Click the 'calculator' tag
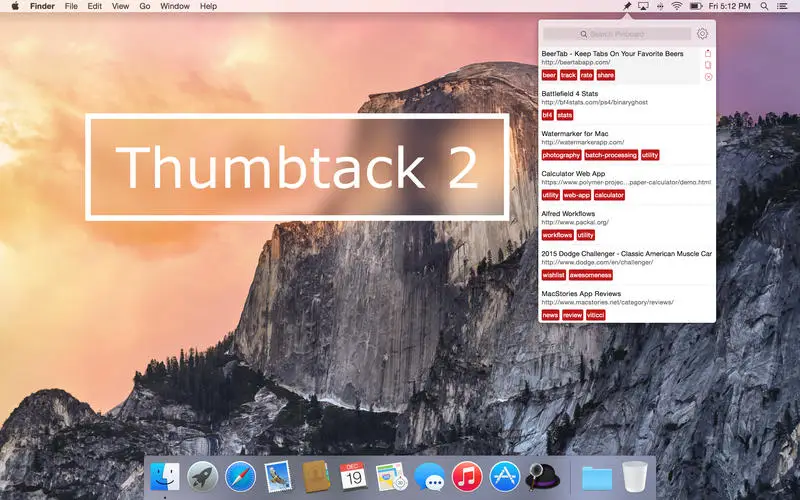The height and width of the screenshot is (500, 800). point(609,195)
